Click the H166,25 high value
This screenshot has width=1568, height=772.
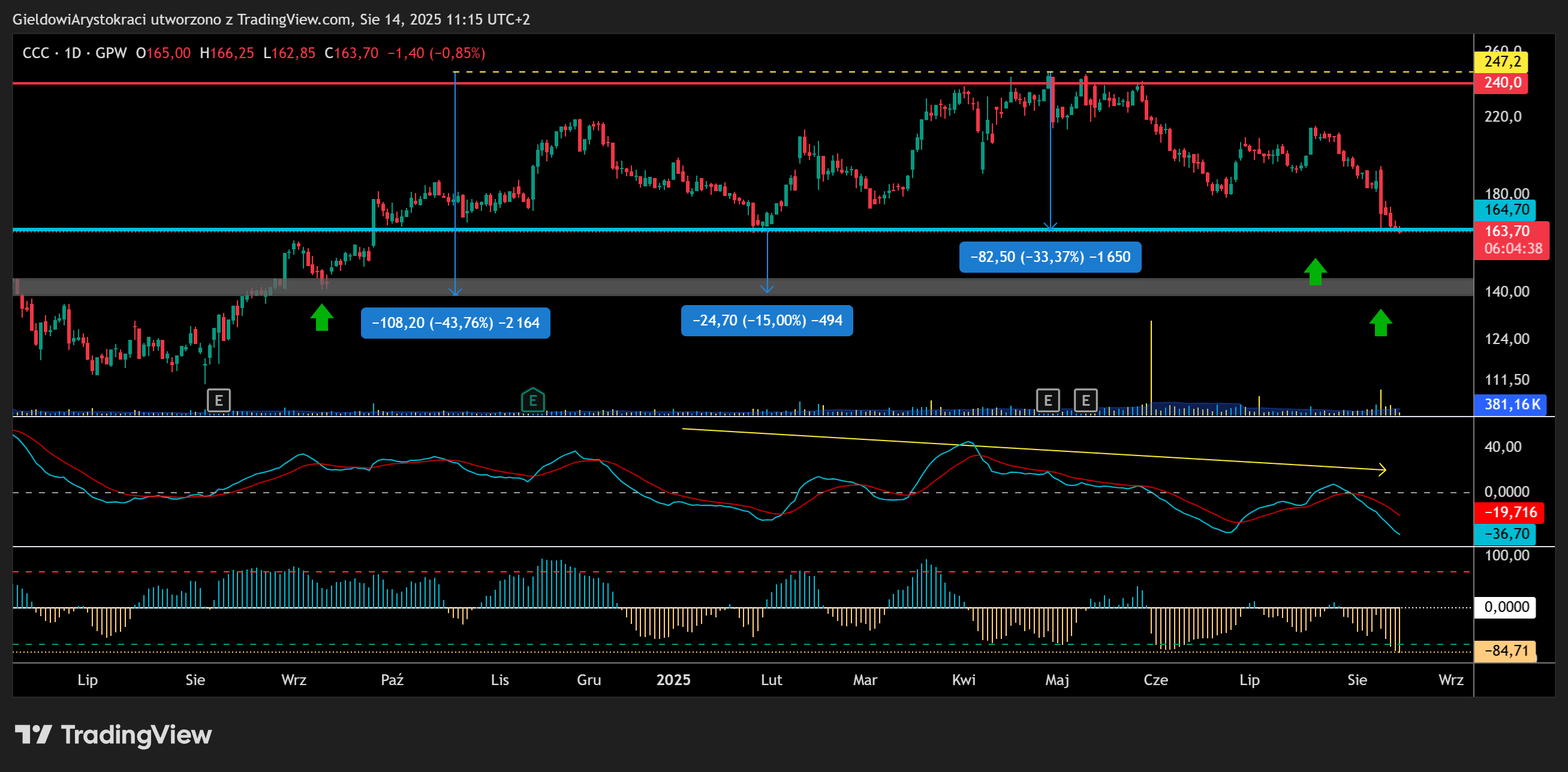(x=227, y=53)
